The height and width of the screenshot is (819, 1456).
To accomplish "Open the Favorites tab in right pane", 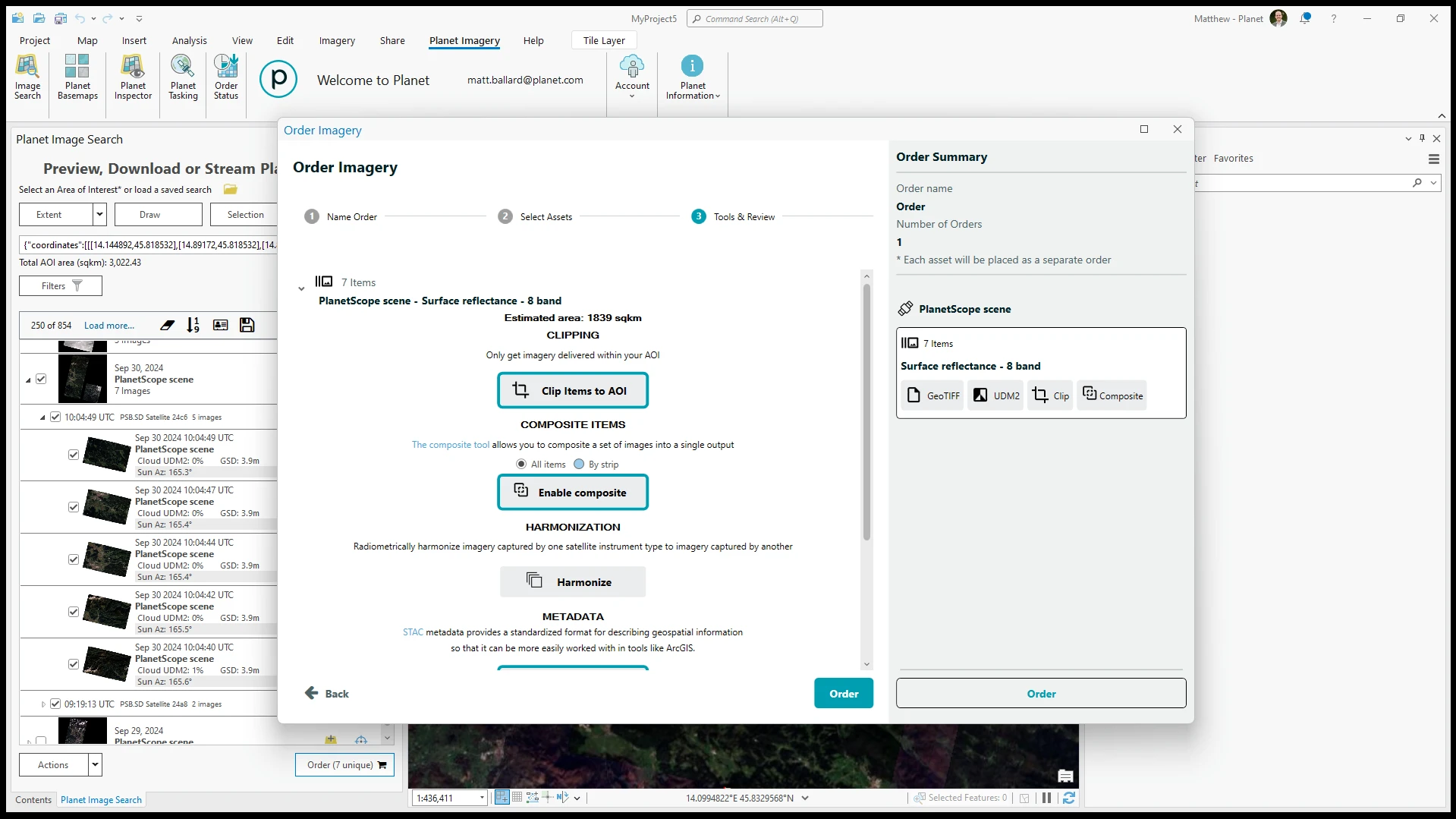I will (1233, 158).
